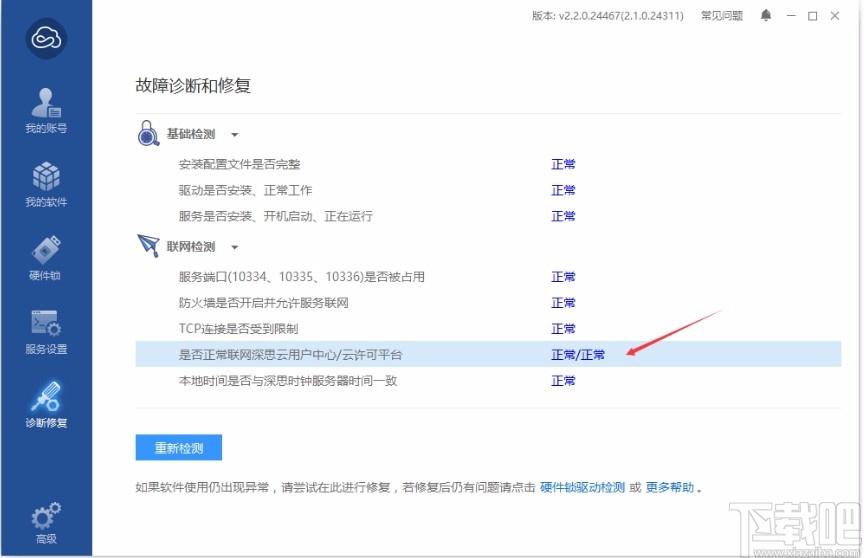Click the cloud logo icon

[46, 38]
